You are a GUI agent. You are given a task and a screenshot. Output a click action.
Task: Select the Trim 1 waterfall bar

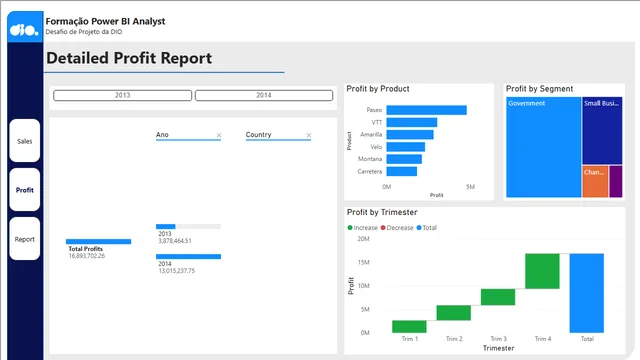[x=409, y=327]
